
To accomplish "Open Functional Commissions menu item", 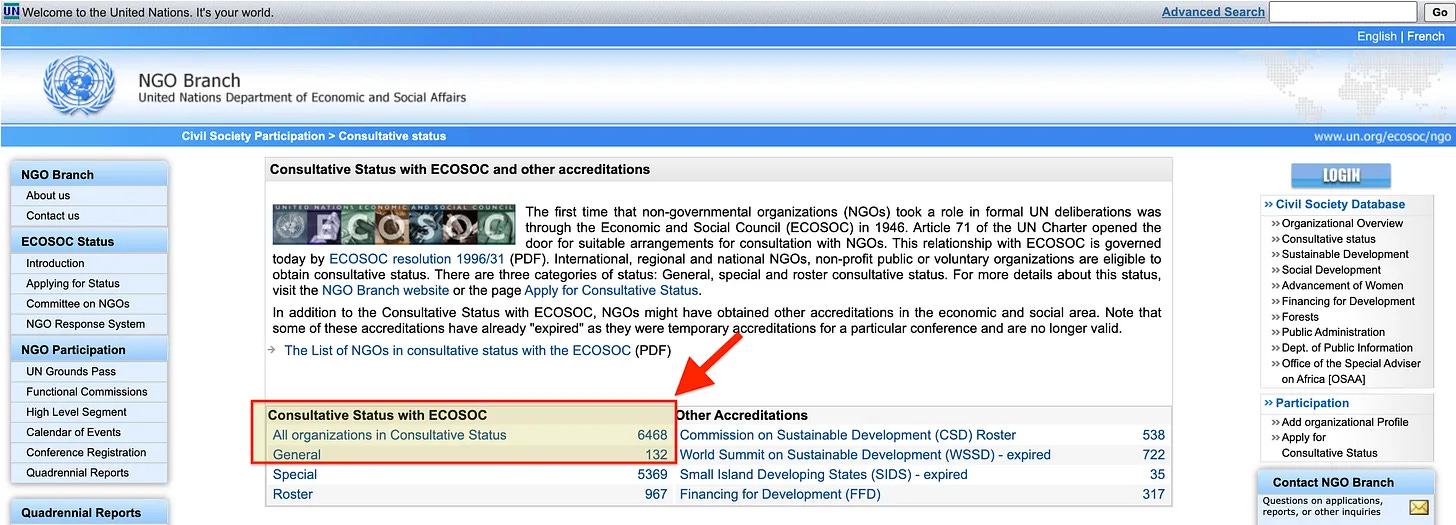I will point(87,392).
